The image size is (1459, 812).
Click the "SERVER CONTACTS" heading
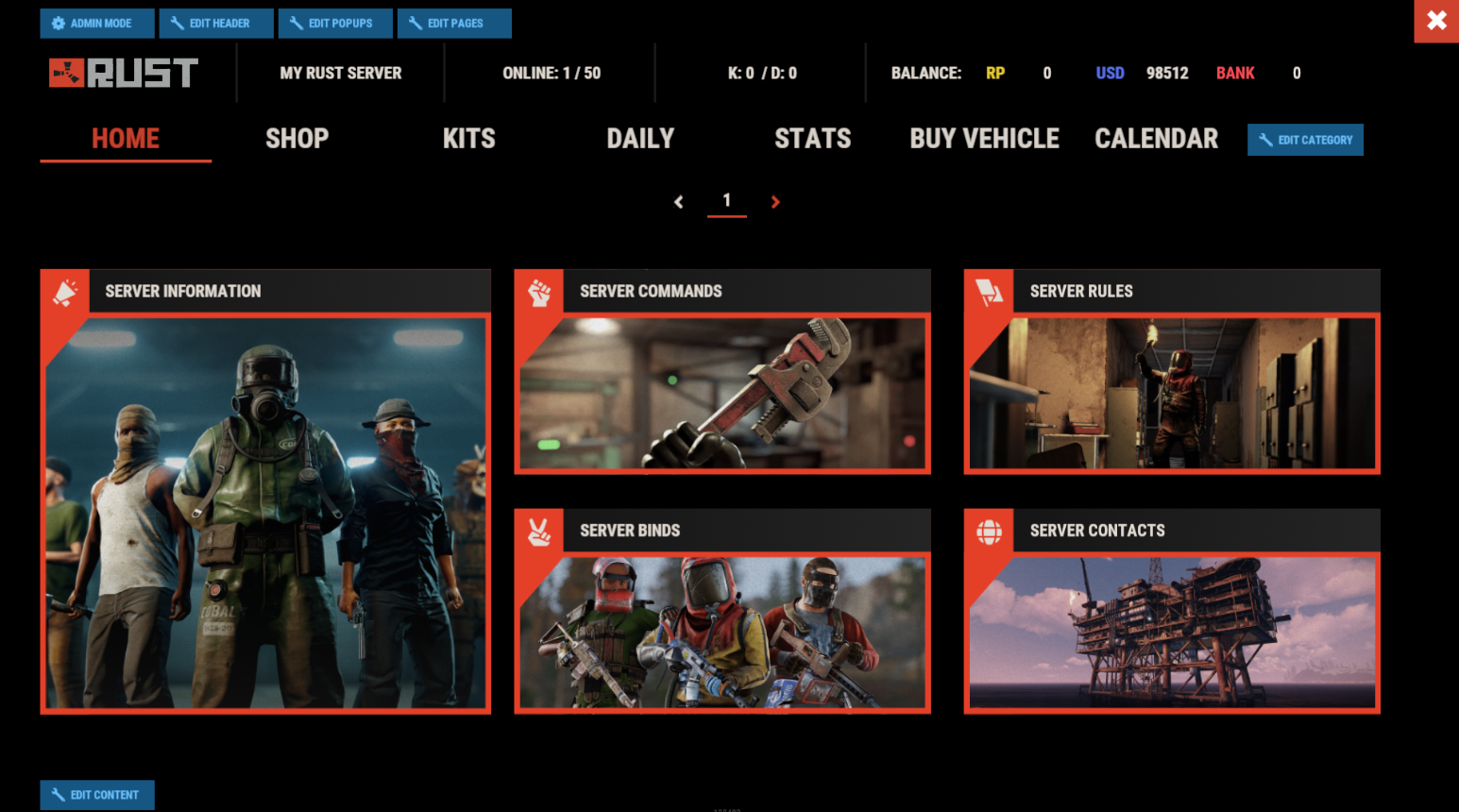(x=1097, y=531)
